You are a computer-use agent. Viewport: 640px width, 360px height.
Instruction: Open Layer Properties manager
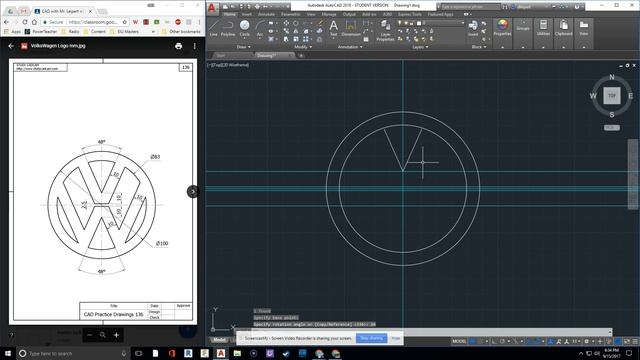click(385, 30)
